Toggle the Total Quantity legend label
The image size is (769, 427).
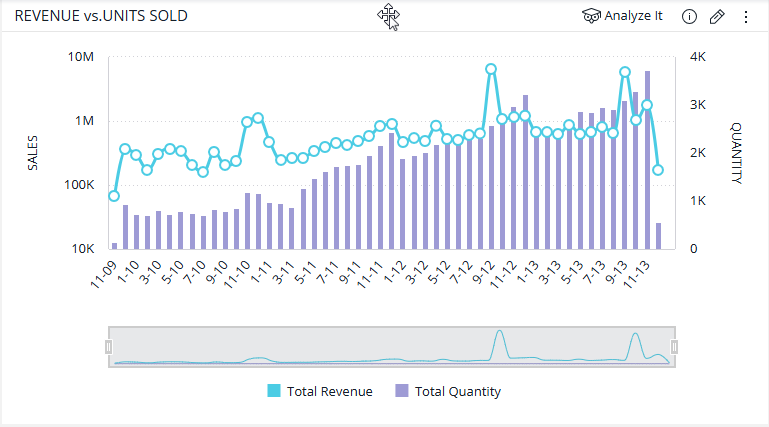(x=458, y=391)
